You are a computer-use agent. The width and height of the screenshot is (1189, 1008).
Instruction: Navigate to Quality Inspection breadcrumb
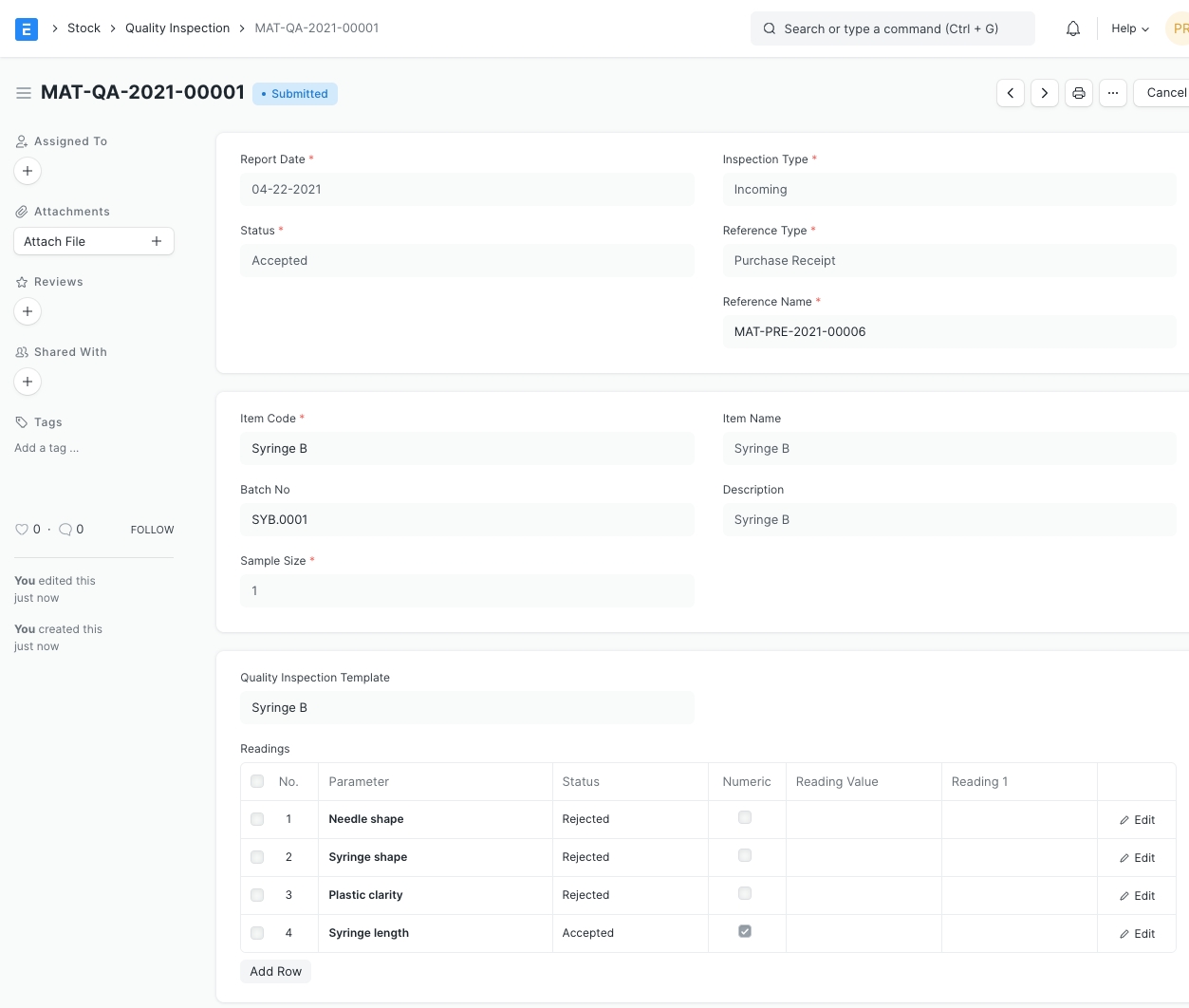click(177, 28)
